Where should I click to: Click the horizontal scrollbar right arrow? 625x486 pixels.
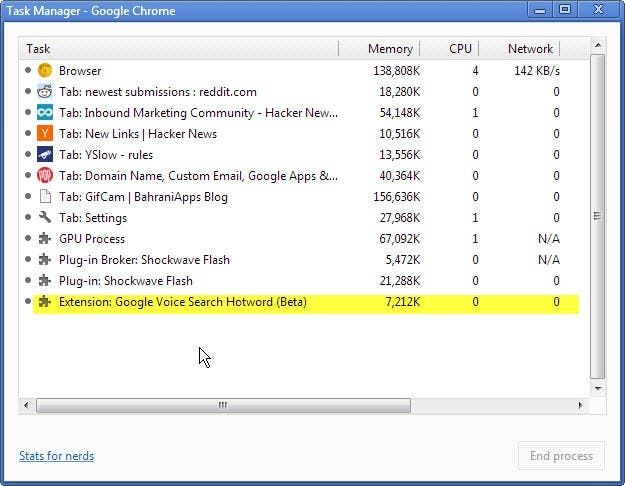pos(580,405)
